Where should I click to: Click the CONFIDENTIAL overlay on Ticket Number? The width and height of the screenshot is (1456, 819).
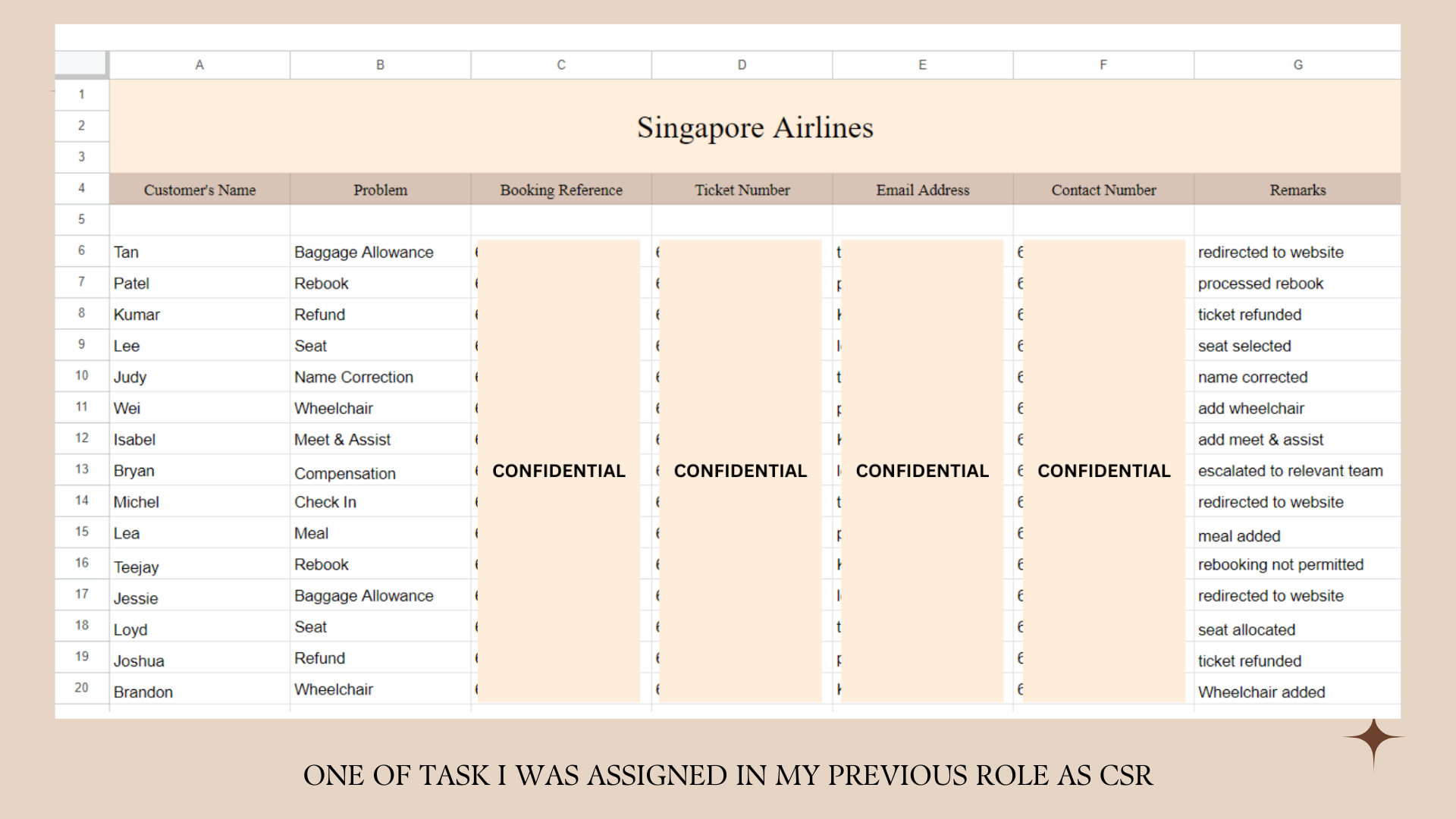pos(740,471)
